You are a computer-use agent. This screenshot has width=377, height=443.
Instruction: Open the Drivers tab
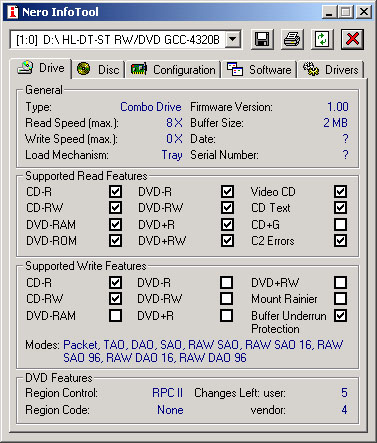click(330, 70)
